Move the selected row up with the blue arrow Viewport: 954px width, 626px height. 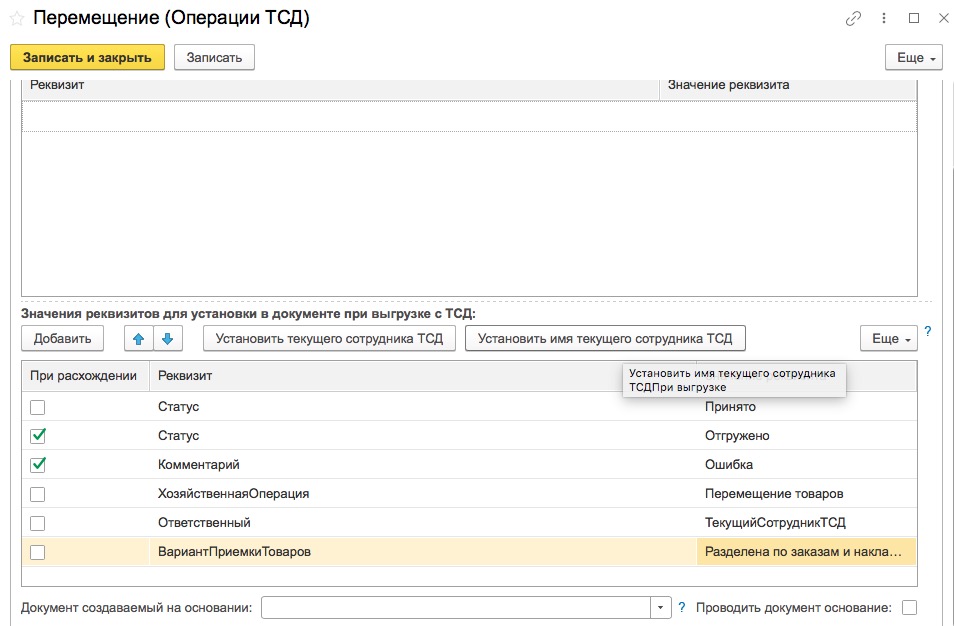pos(139,339)
